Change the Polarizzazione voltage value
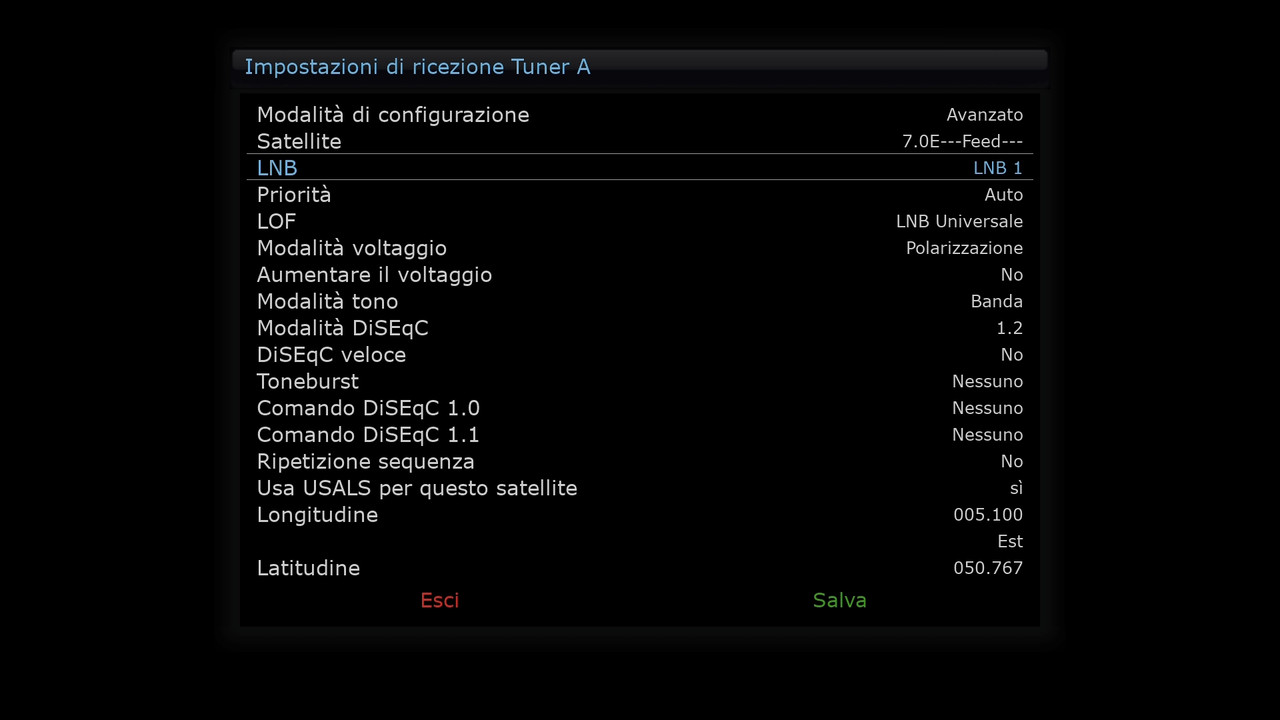This screenshot has height=720, width=1280. tap(965, 248)
